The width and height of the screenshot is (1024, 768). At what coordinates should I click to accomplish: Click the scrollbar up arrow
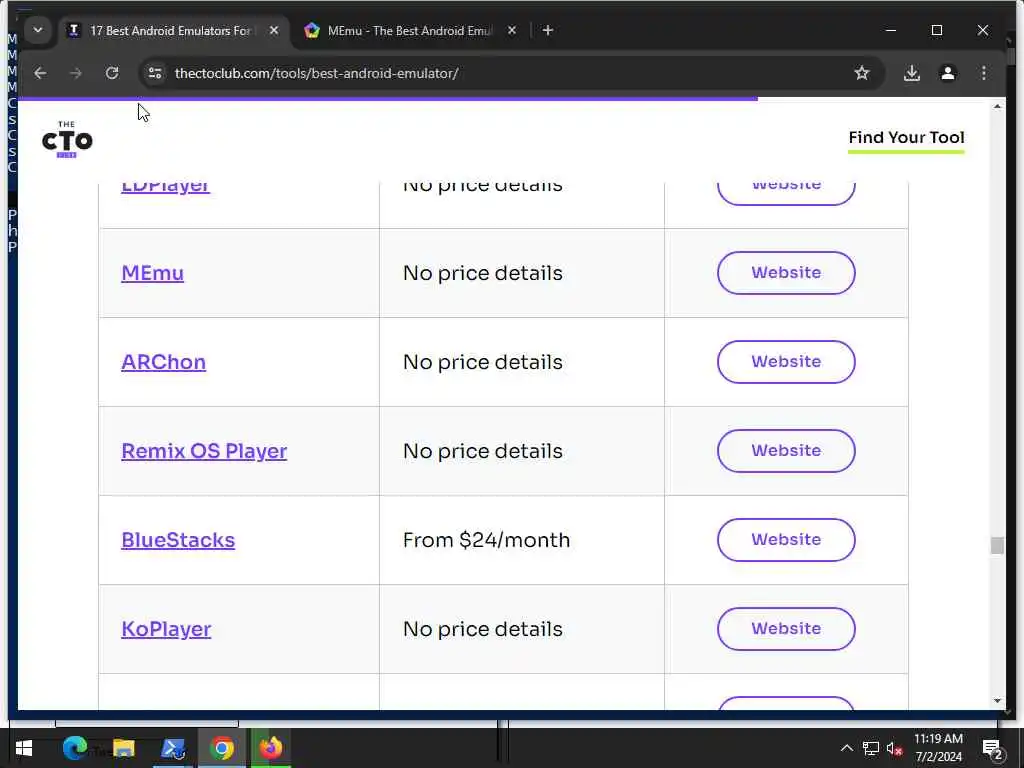click(997, 106)
